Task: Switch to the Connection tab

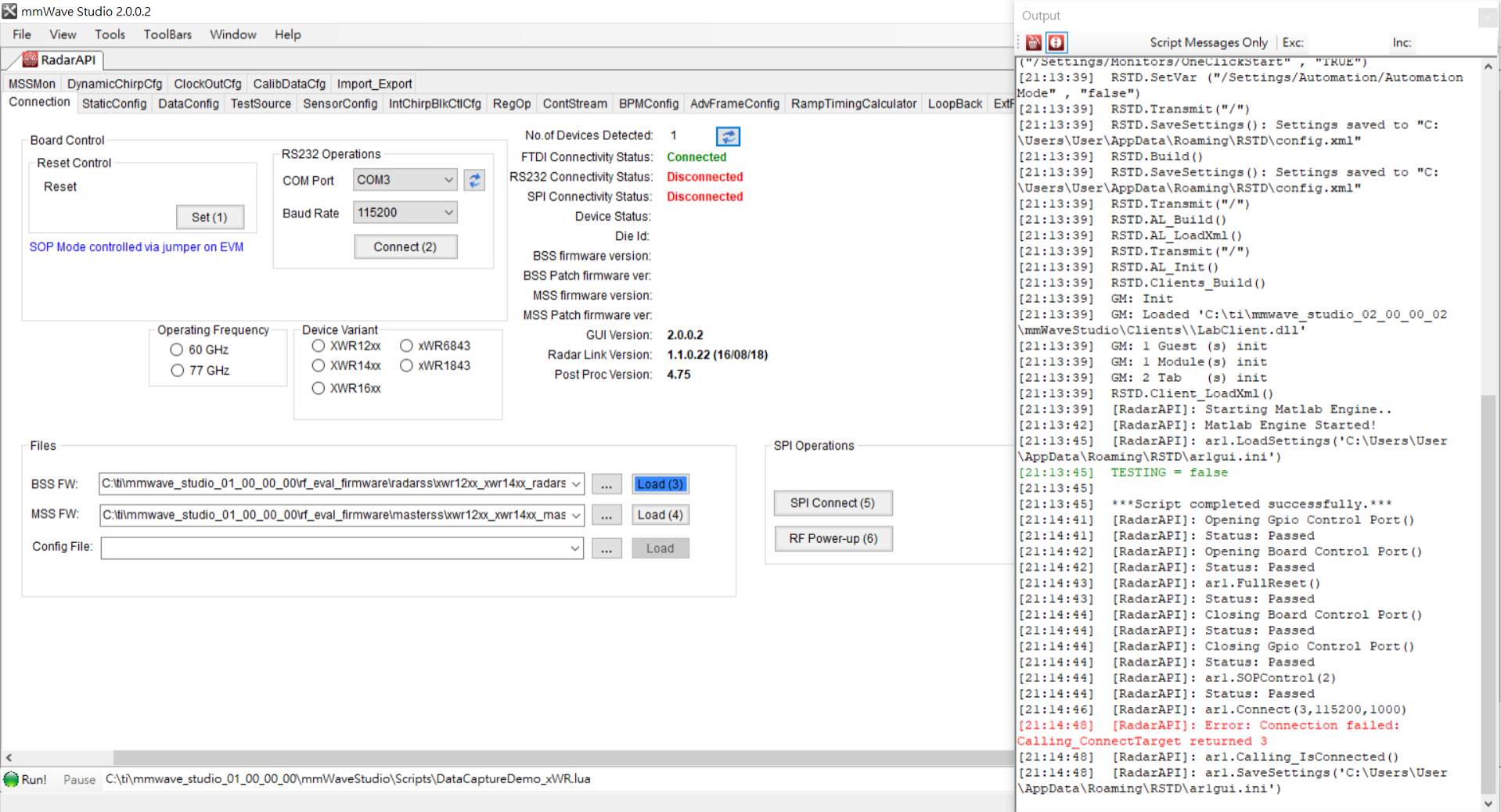Action: (x=40, y=102)
